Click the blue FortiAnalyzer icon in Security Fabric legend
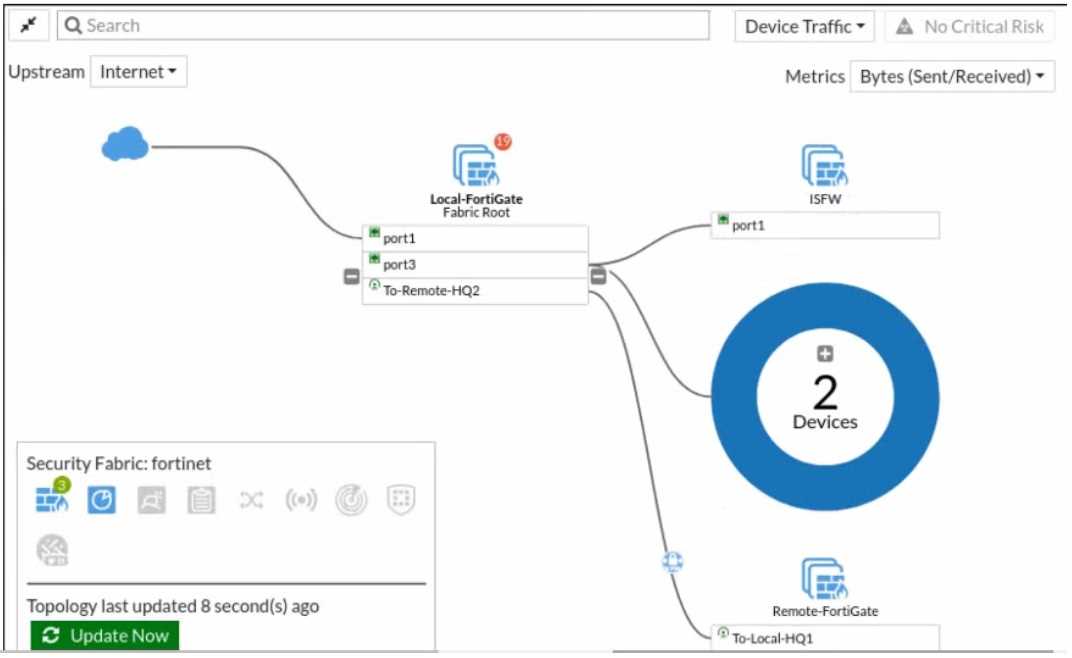 point(101,500)
